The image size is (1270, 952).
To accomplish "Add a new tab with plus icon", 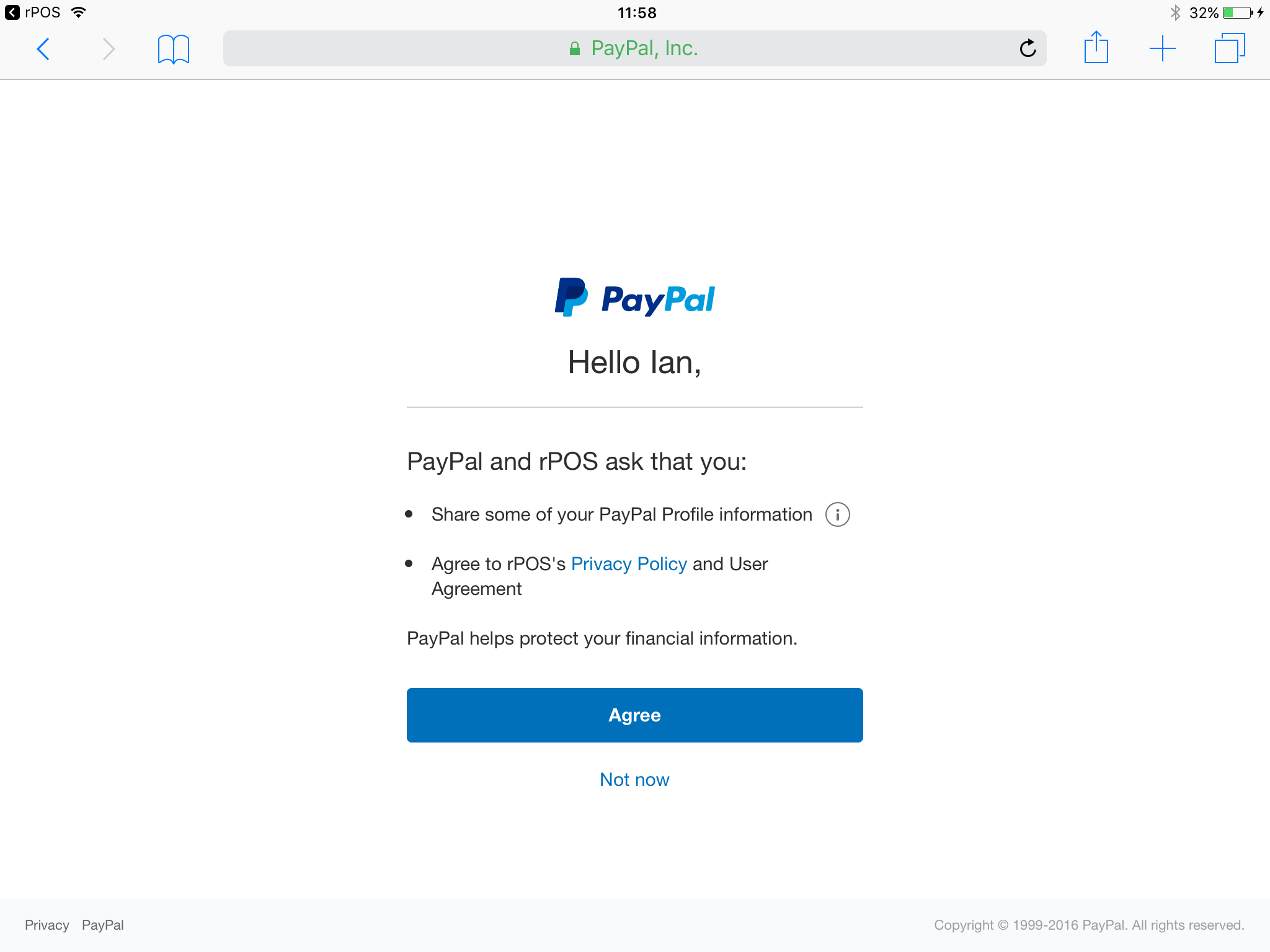I will pos(1162,48).
